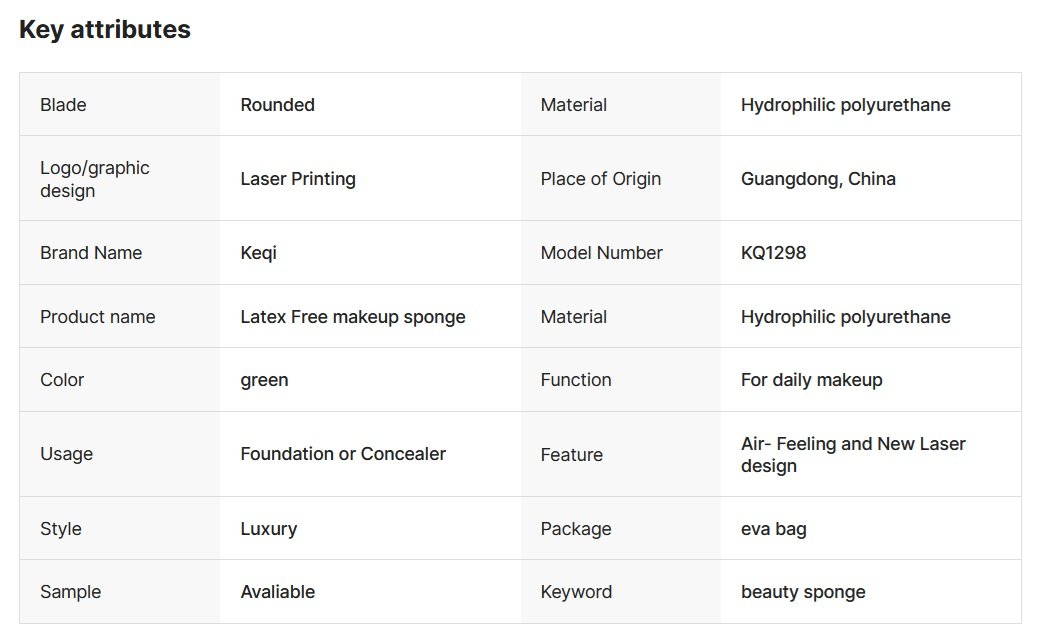Click the Blade attribute label

(63, 105)
